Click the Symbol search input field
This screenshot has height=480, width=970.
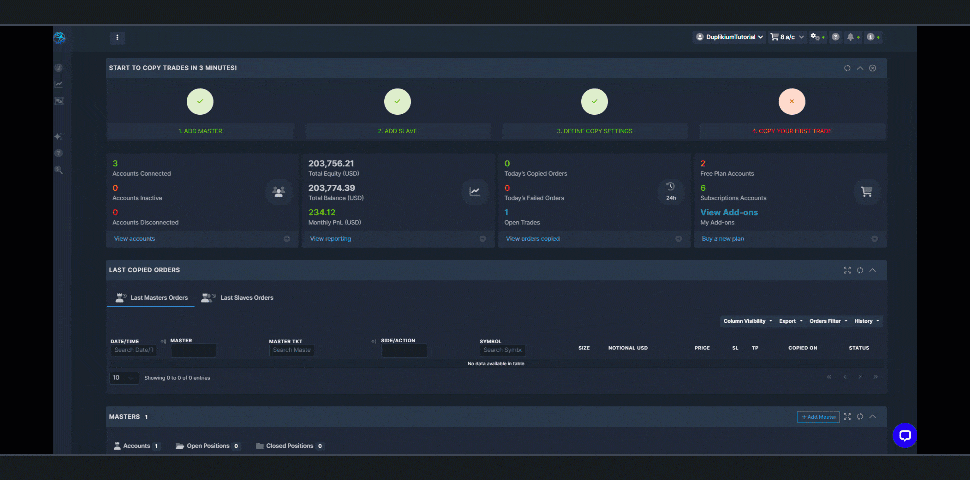501,350
